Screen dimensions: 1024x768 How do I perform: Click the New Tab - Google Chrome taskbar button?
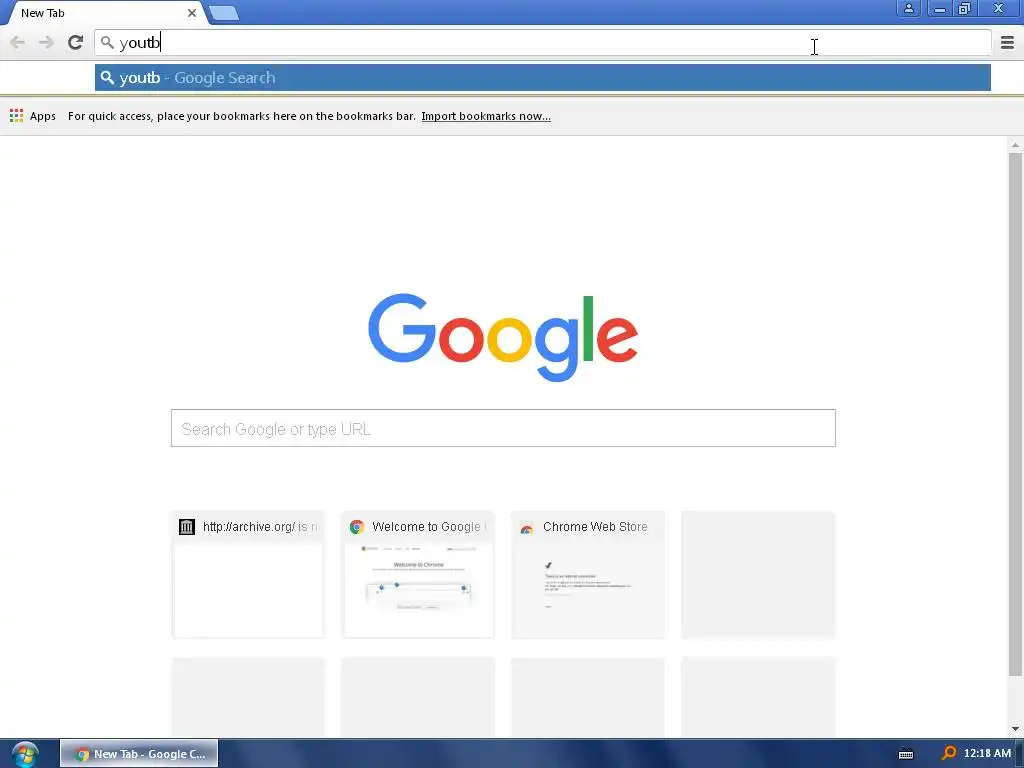pyautogui.click(x=139, y=754)
